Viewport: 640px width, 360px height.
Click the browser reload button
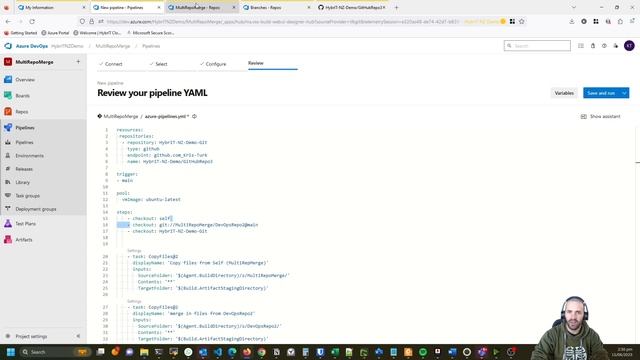[x=32, y=21]
